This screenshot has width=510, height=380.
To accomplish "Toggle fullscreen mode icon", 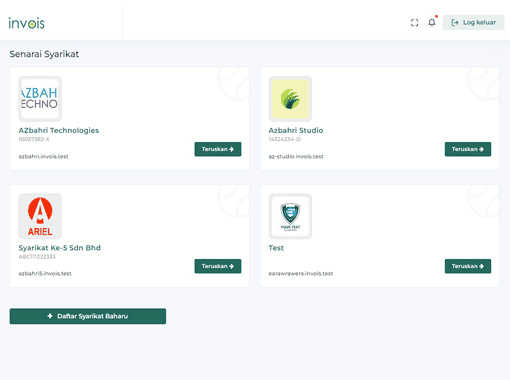I will click(414, 23).
